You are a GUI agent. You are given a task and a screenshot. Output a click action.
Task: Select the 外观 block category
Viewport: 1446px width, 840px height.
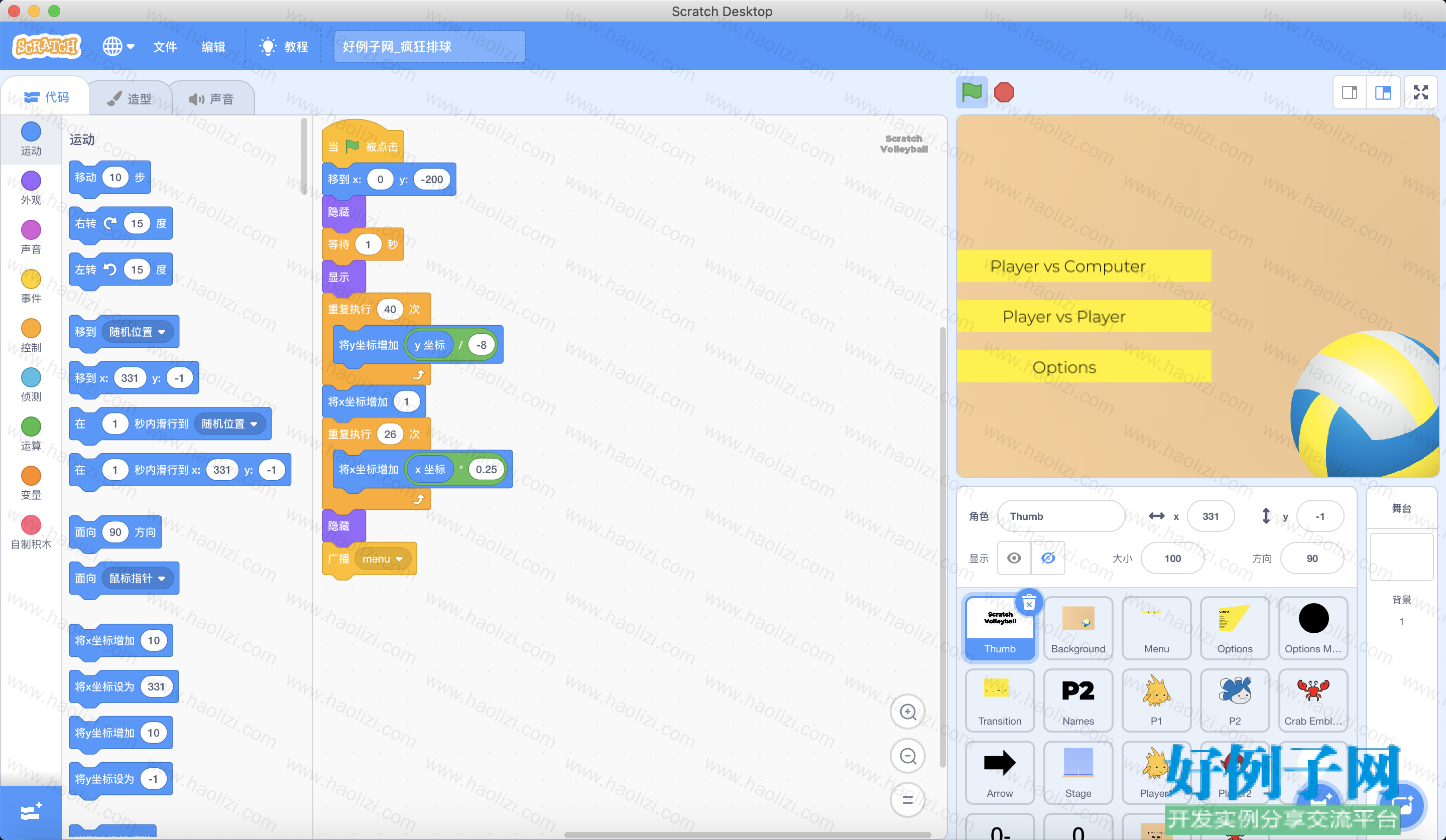pyautogui.click(x=31, y=189)
